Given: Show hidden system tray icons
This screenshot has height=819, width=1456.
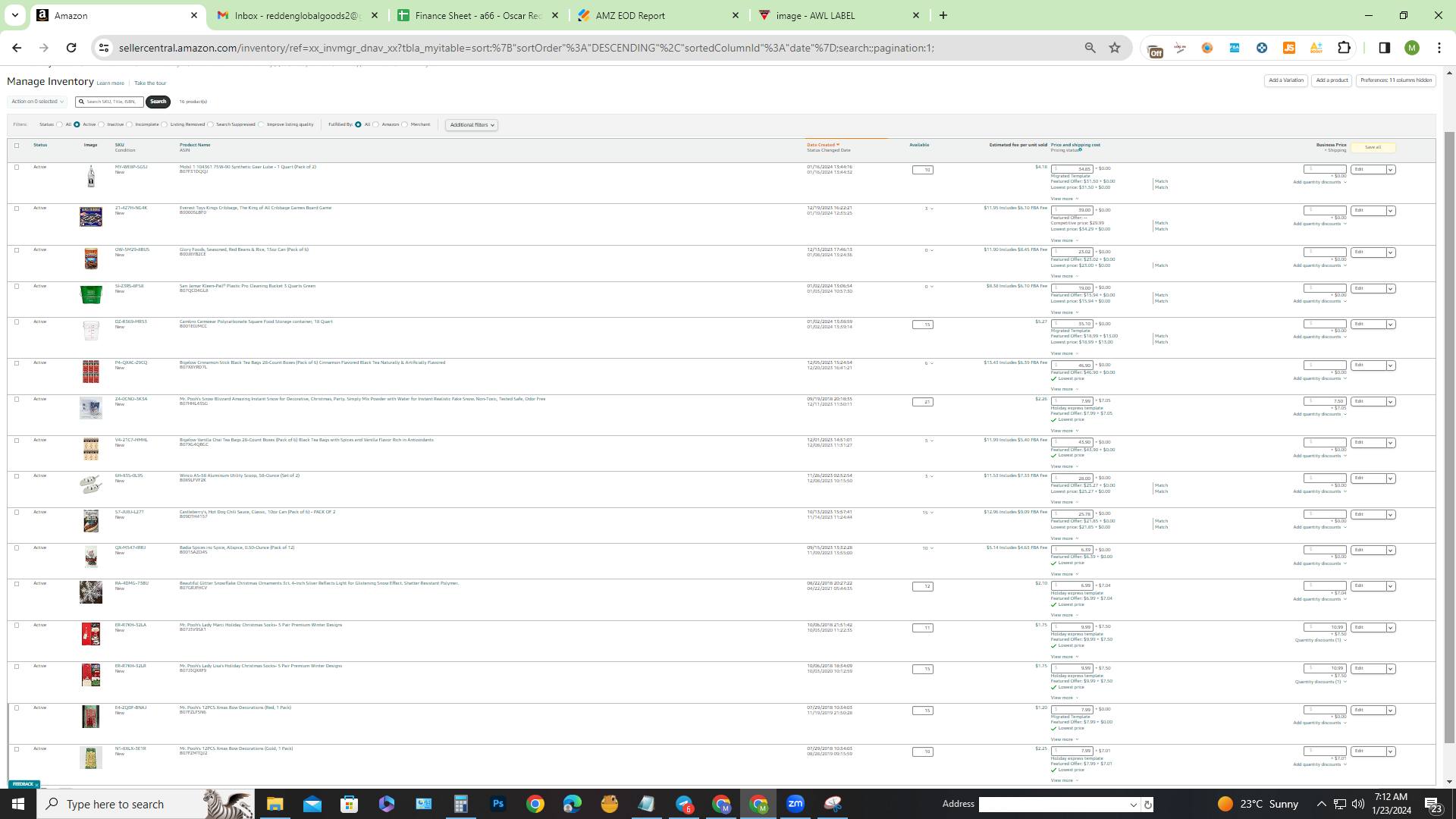Looking at the screenshot, I should tap(1321, 804).
